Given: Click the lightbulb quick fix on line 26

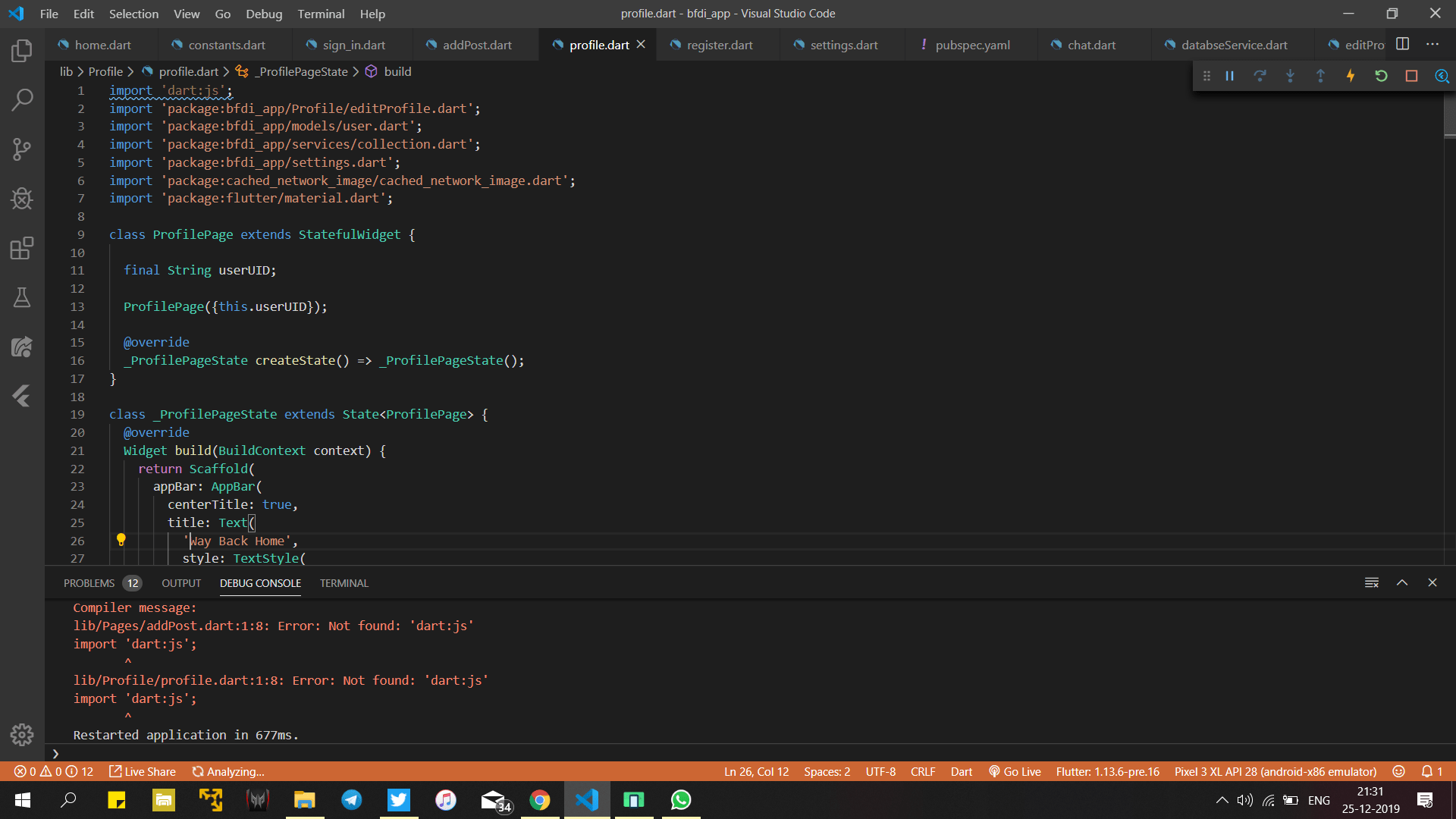Looking at the screenshot, I should [x=121, y=540].
